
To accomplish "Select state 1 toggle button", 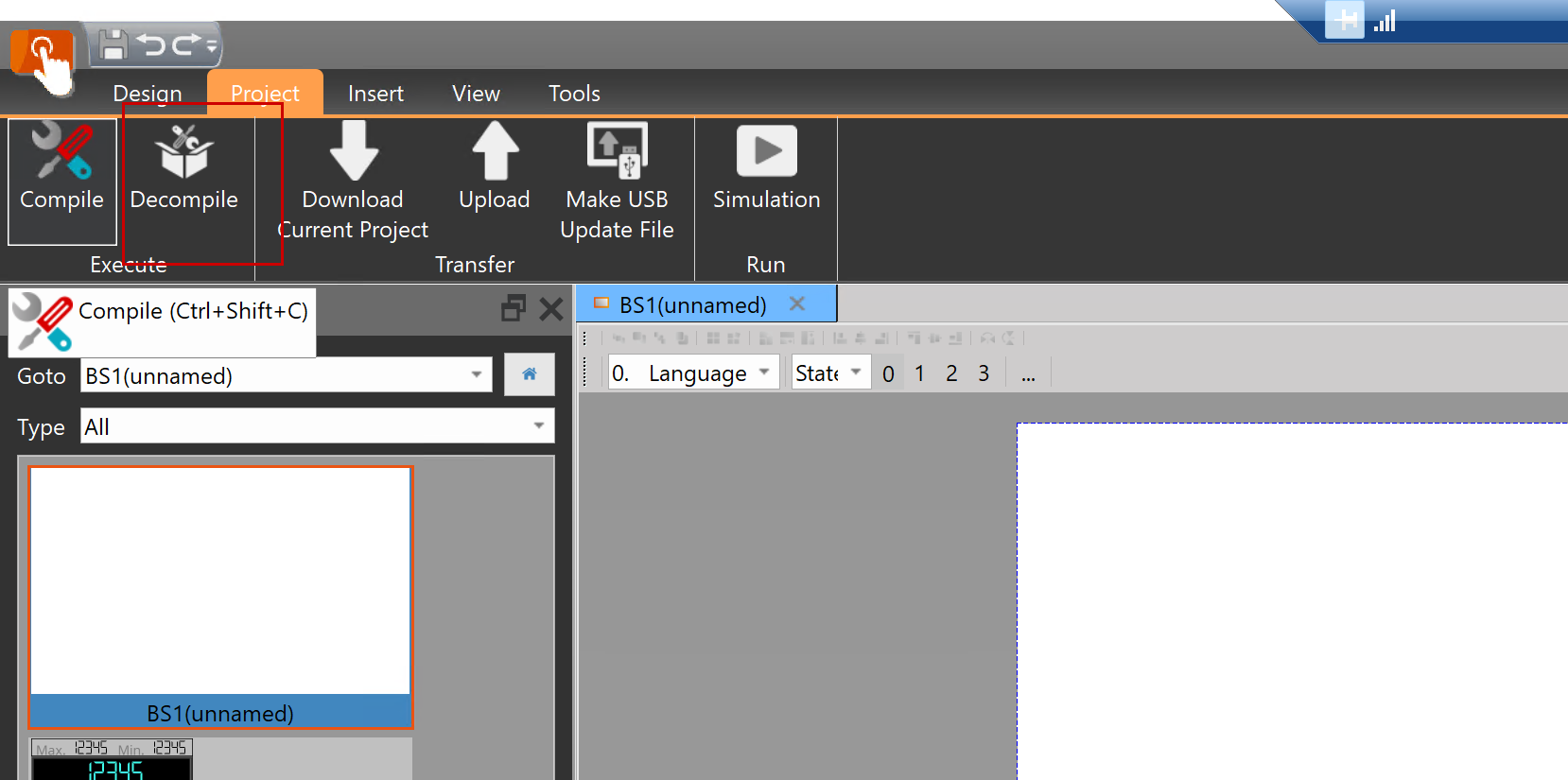I will point(919,373).
